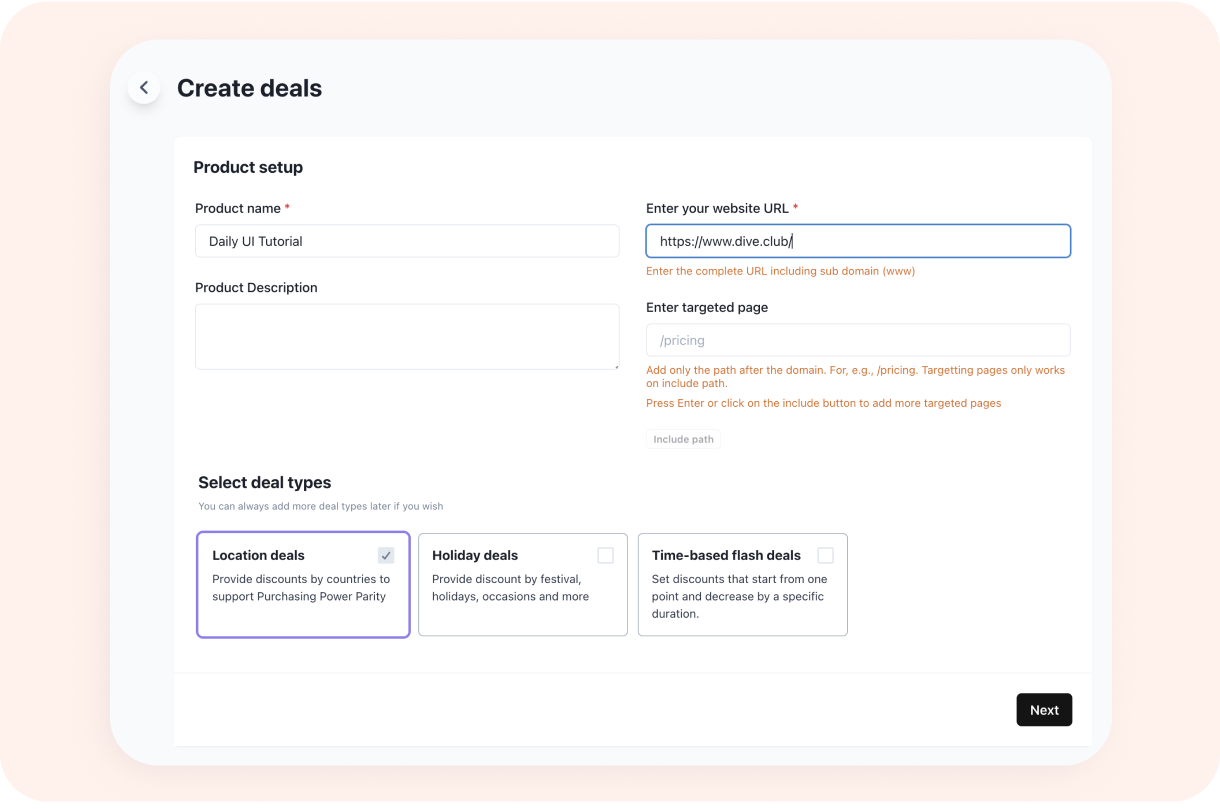Click the Include path button

(683, 439)
